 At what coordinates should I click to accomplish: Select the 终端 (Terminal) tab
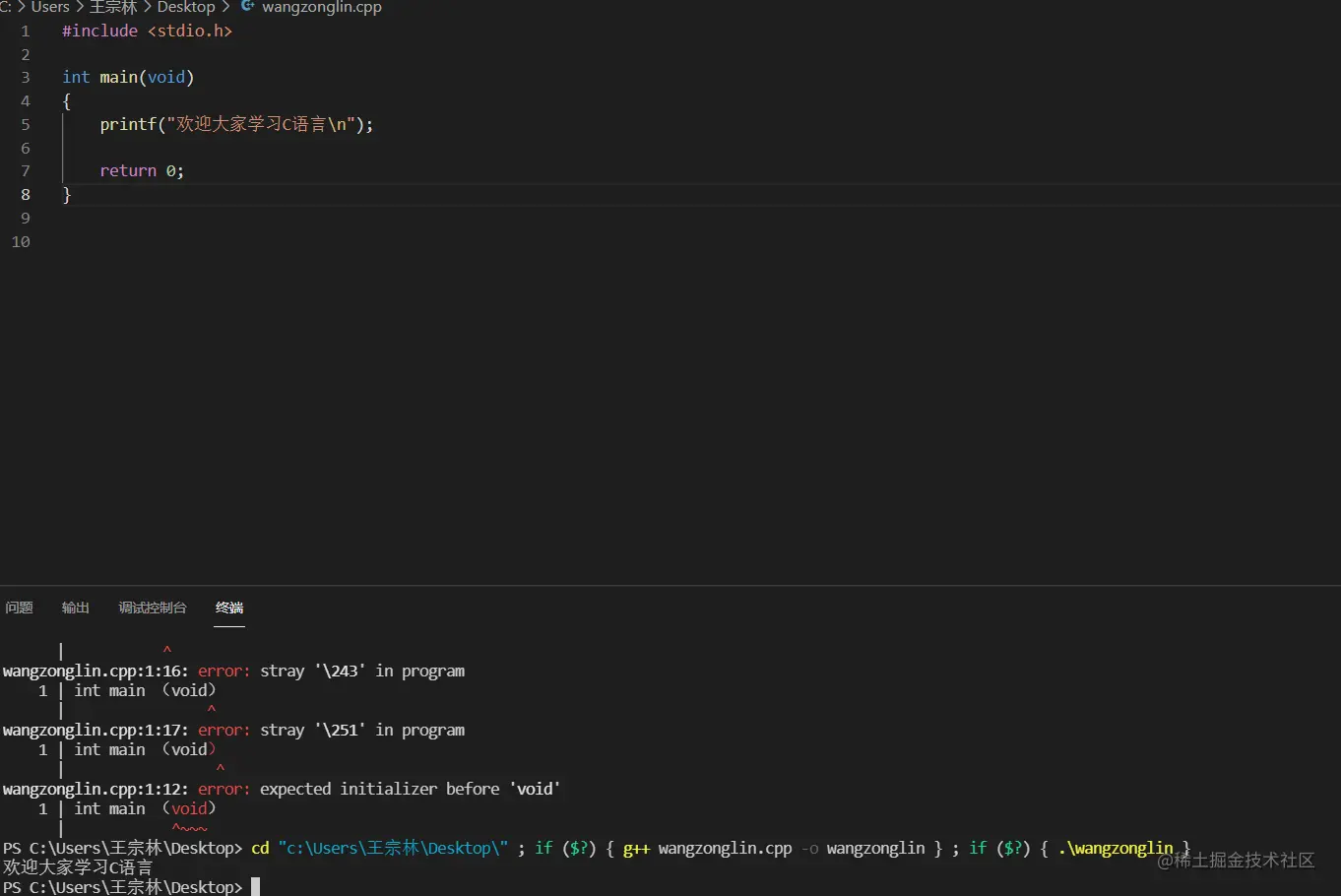(x=229, y=608)
